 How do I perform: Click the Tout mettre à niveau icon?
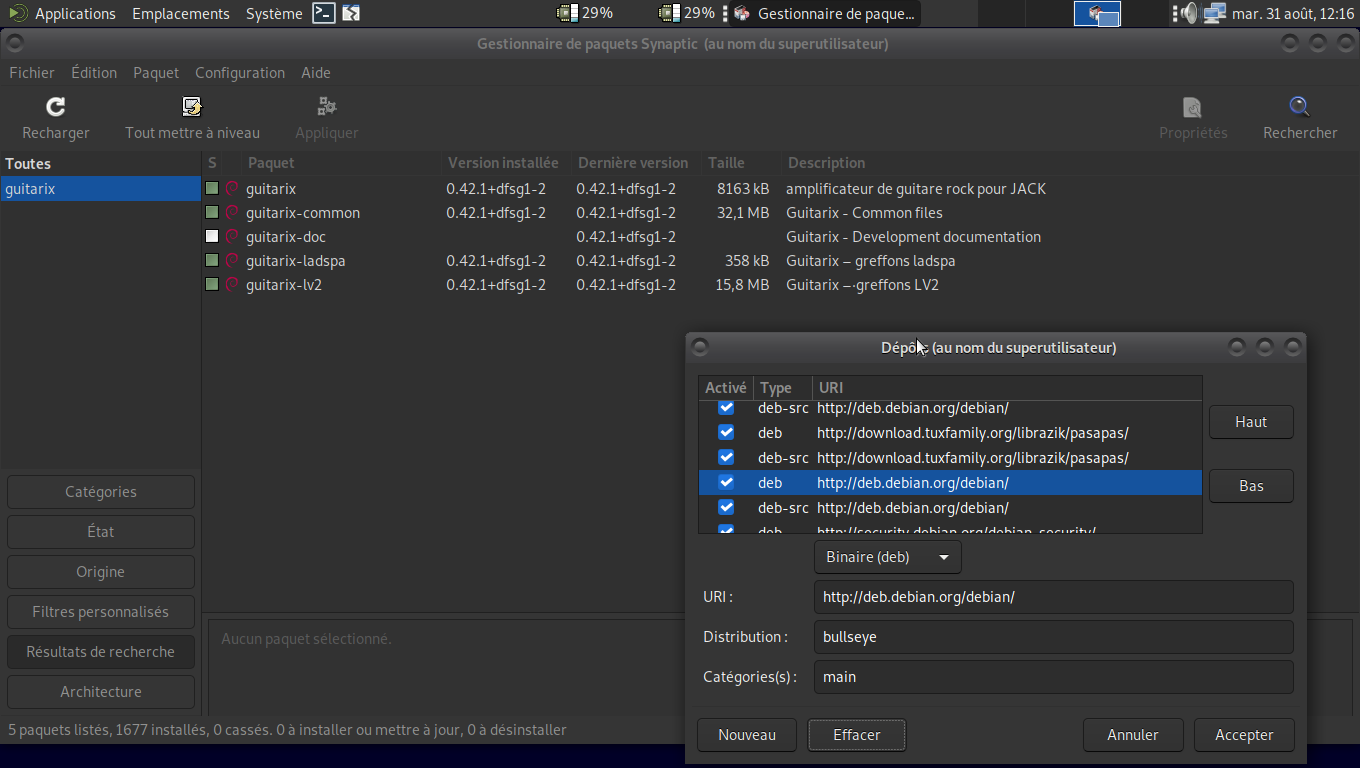click(x=192, y=107)
